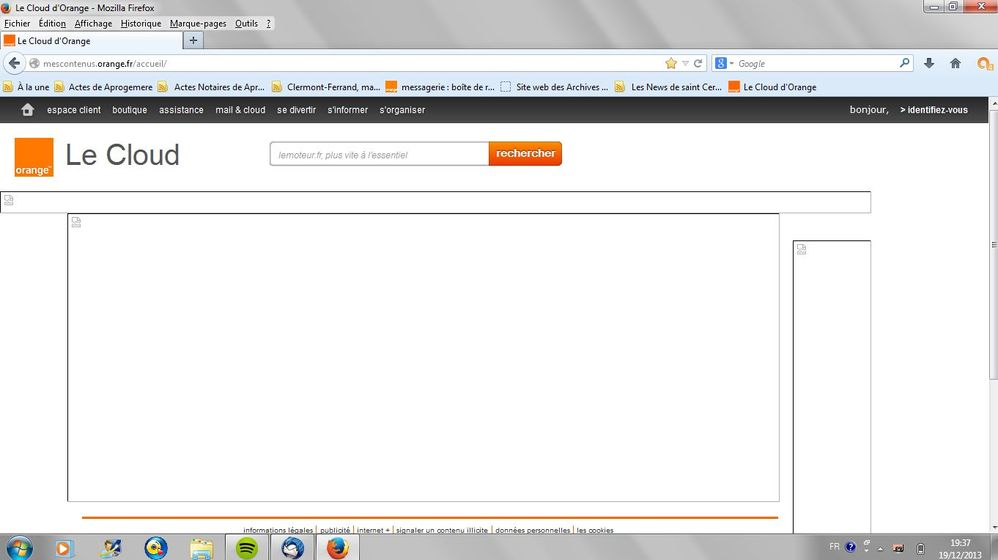Click the Firefox back arrow button

click(14, 63)
